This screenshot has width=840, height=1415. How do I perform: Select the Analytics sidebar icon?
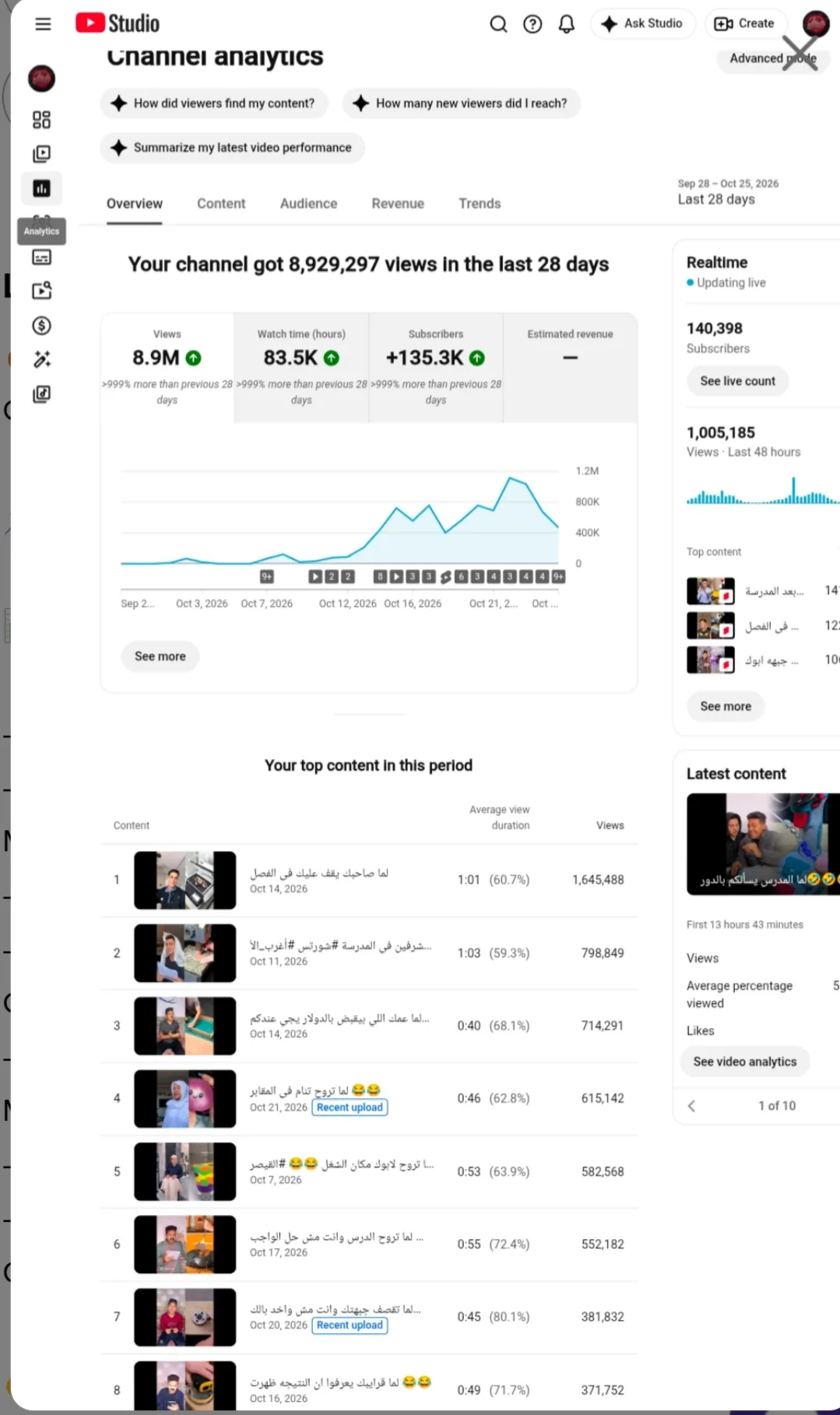pyautogui.click(x=41, y=188)
